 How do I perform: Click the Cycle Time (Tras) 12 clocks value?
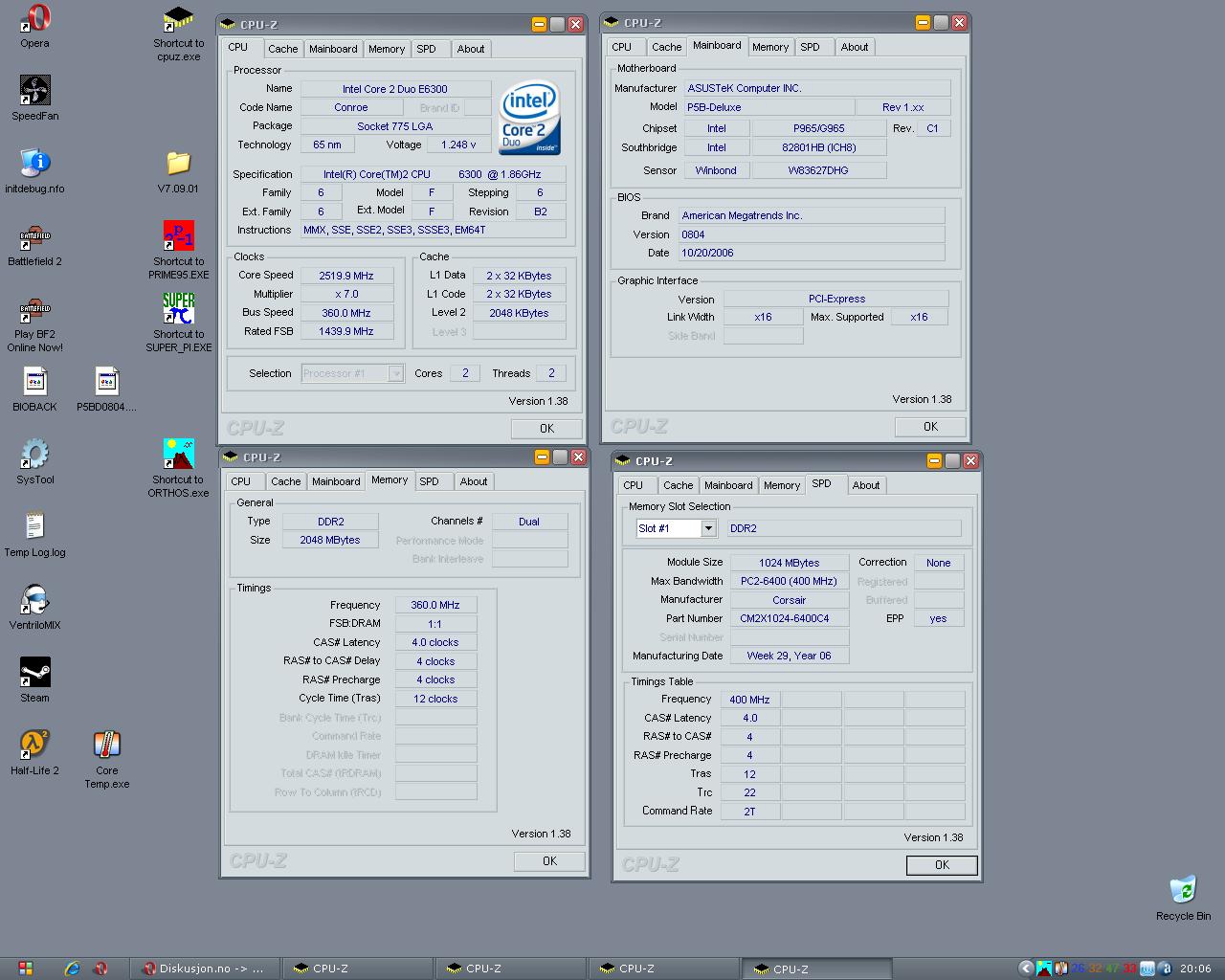click(x=435, y=699)
